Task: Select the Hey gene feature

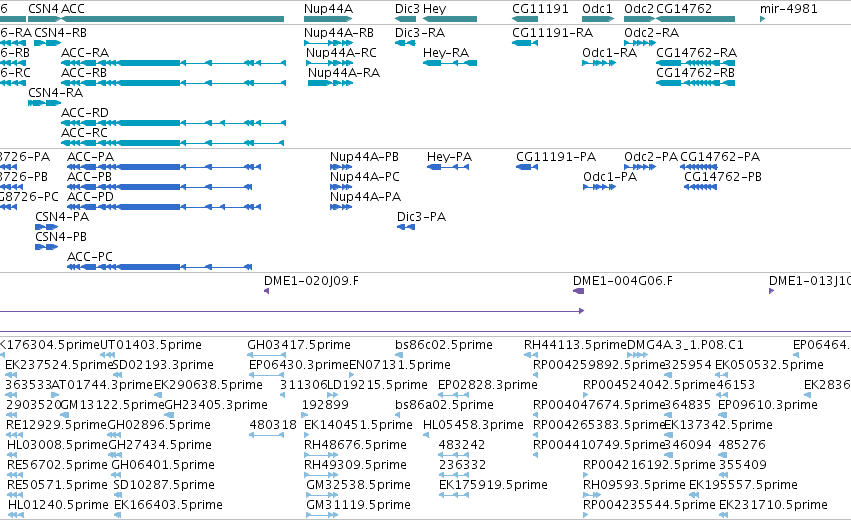Action: (x=450, y=20)
